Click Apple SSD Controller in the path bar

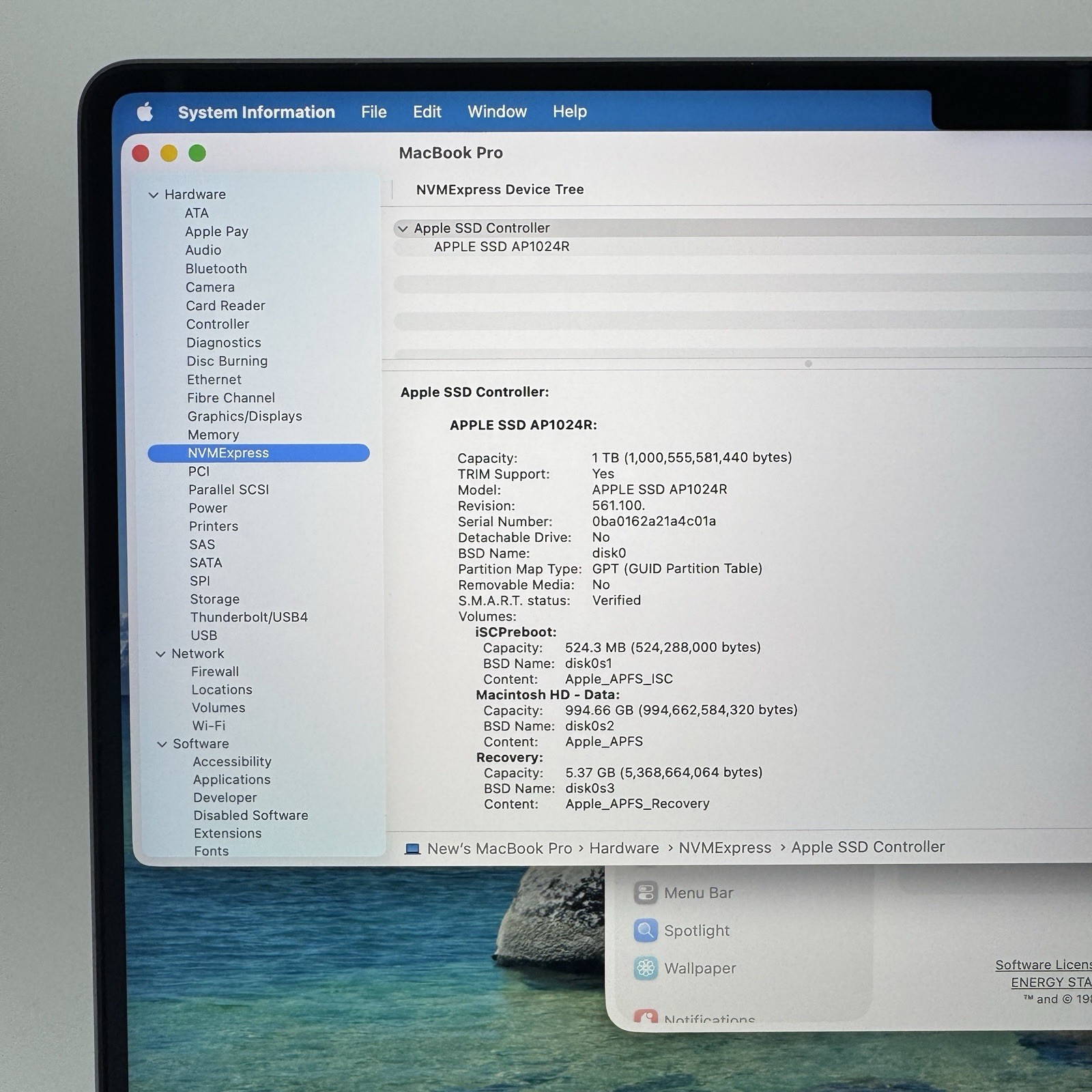(868, 847)
